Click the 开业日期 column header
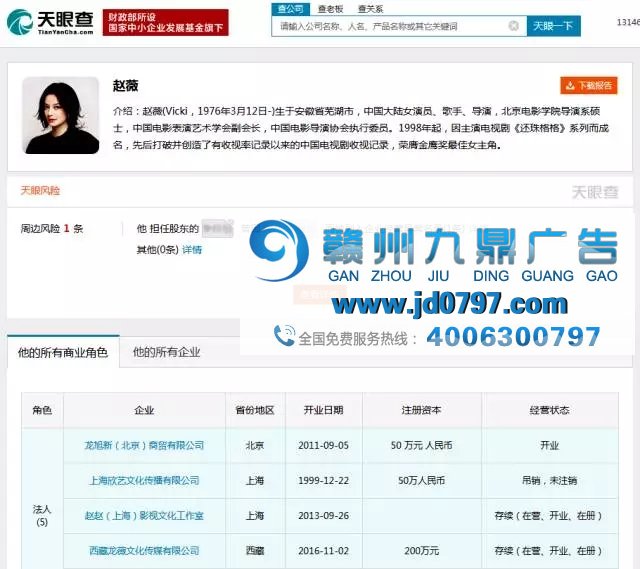Screen dimensions: 640x569 pyautogui.click(x=323, y=410)
